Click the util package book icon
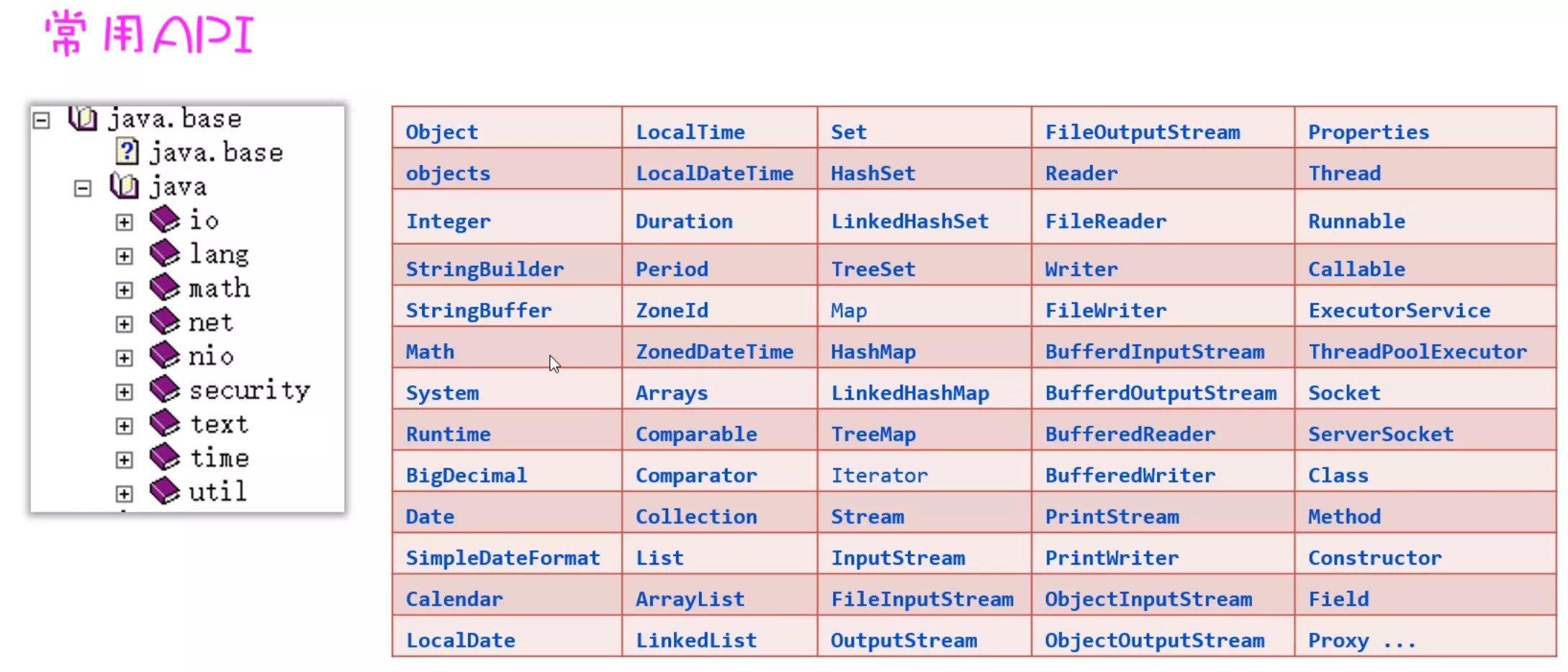Image resolution: width=1568 pixels, height=672 pixels. coord(165,491)
